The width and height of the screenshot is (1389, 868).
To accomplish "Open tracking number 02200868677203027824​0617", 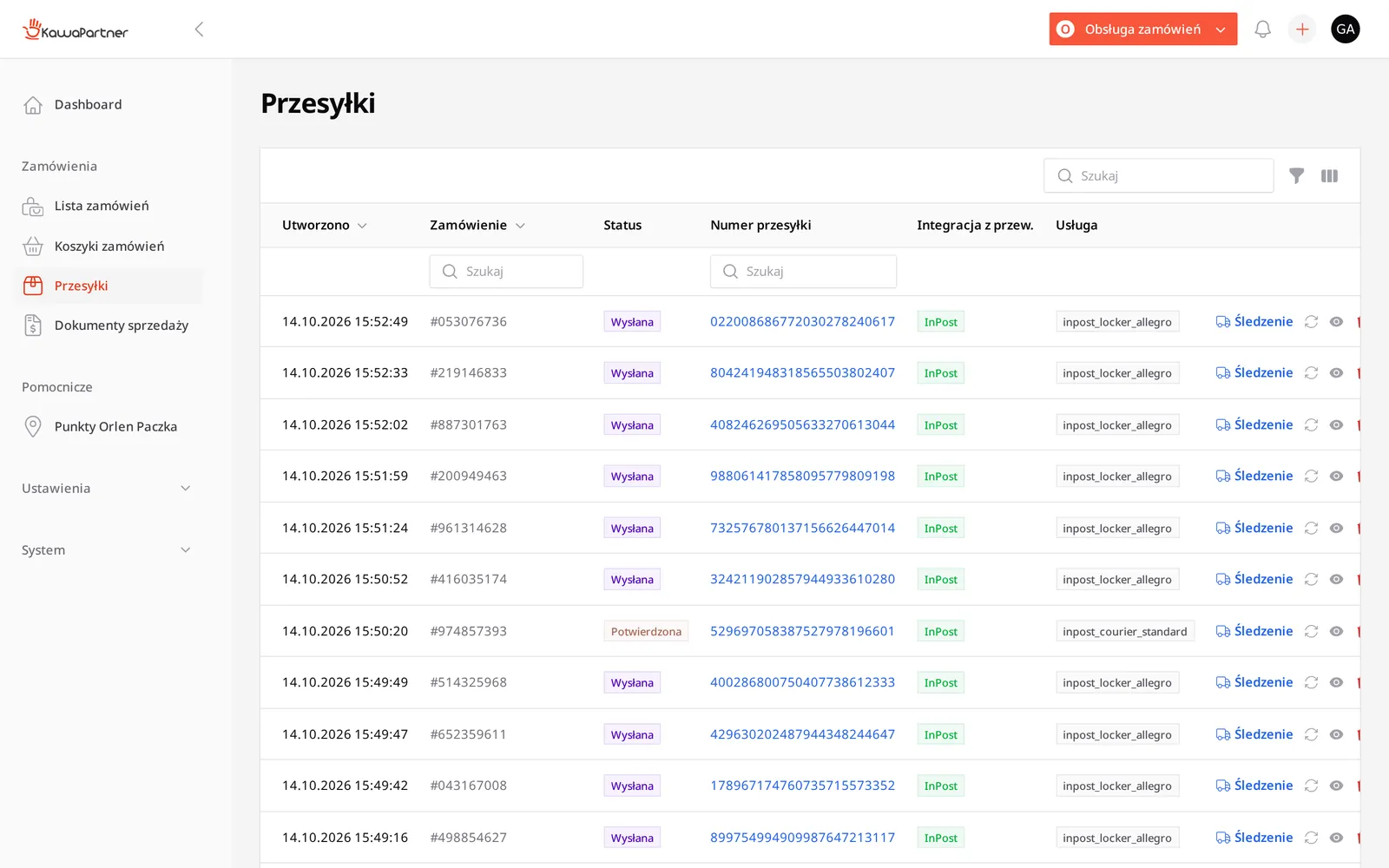I will (x=802, y=322).
